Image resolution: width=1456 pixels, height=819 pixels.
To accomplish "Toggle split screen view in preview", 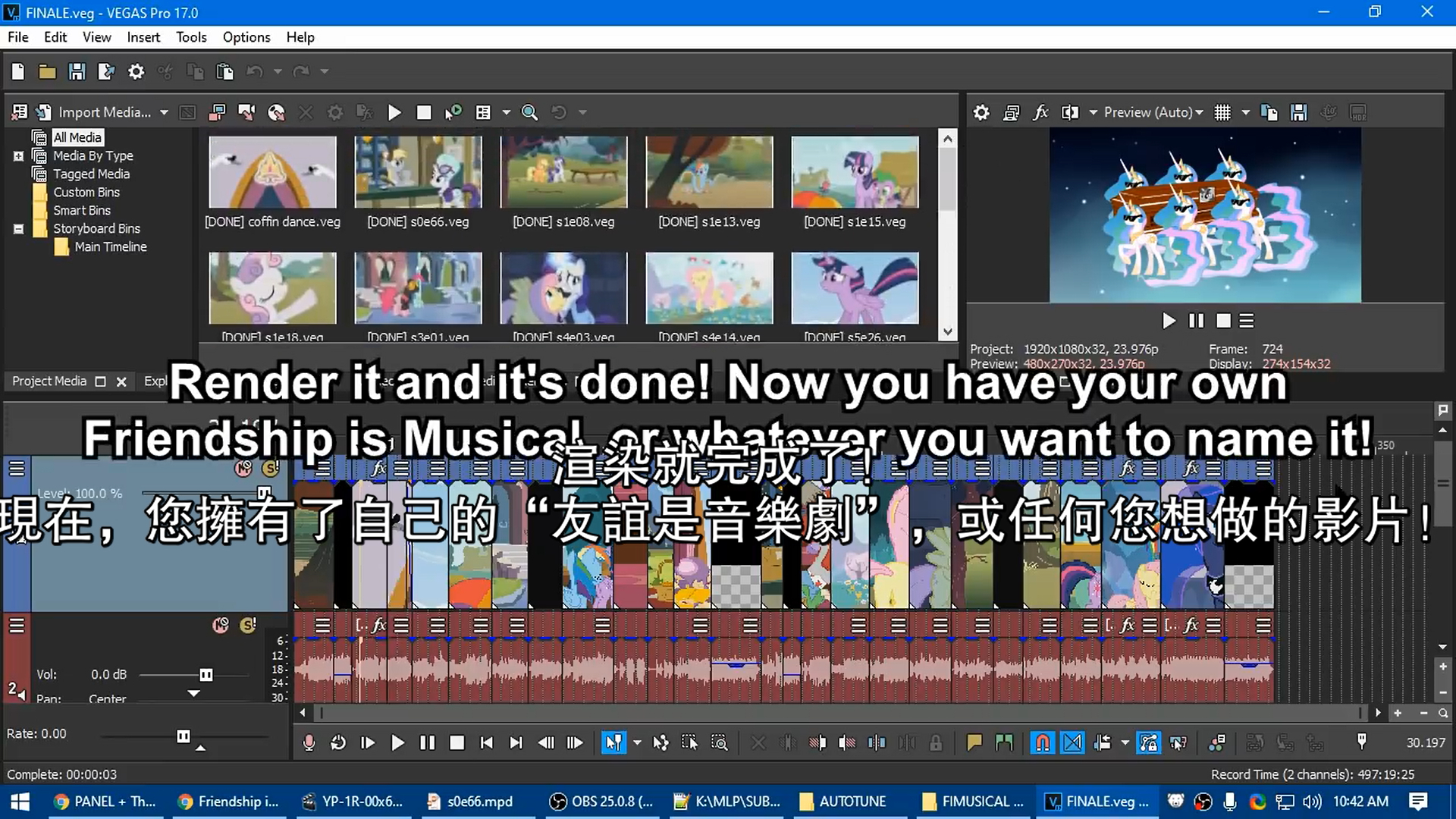I will (1070, 112).
